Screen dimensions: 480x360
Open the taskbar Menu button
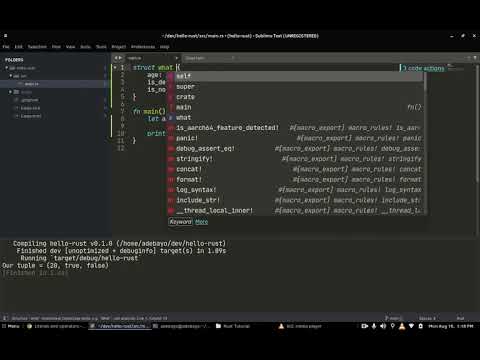[x=11, y=326]
